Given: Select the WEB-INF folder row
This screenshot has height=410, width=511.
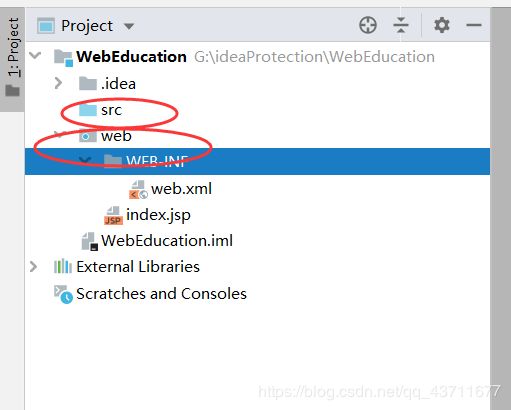Looking at the screenshot, I should click(x=257, y=162).
